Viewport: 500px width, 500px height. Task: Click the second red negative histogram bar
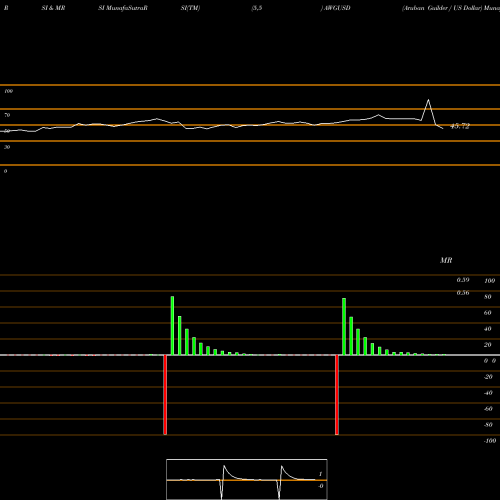tap(337, 395)
